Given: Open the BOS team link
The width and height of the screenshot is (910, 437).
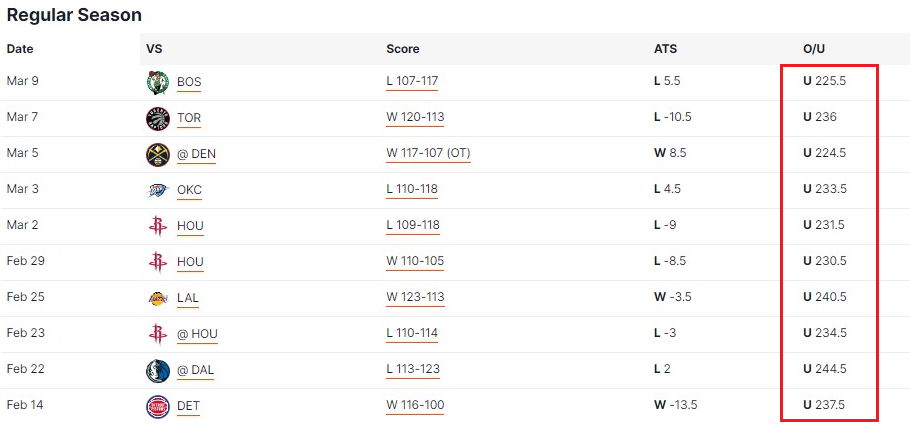Looking at the screenshot, I should pyautogui.click(x=189, y=82).
